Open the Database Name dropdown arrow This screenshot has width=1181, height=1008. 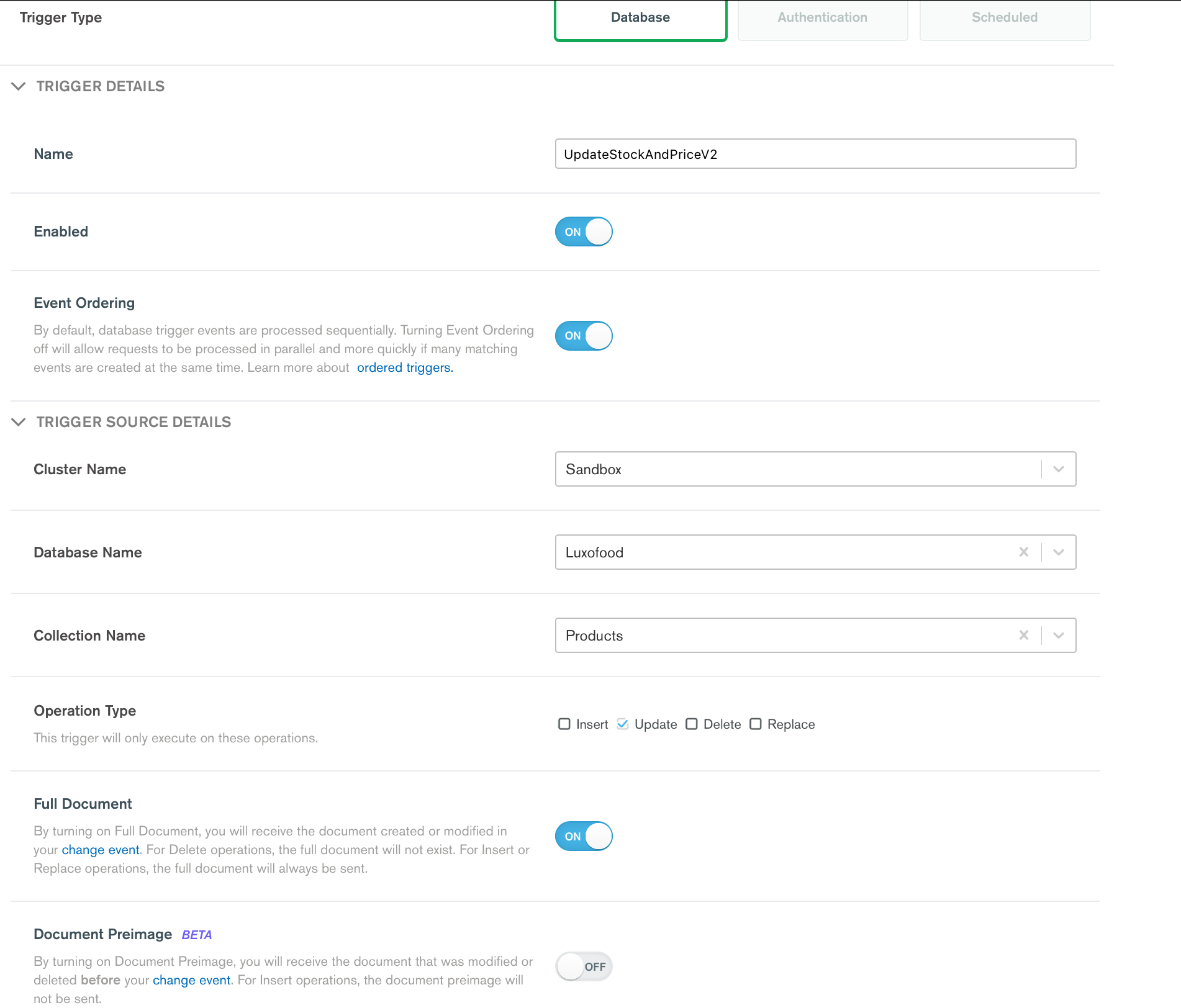pyautogui.click(x=1059, y=552)
